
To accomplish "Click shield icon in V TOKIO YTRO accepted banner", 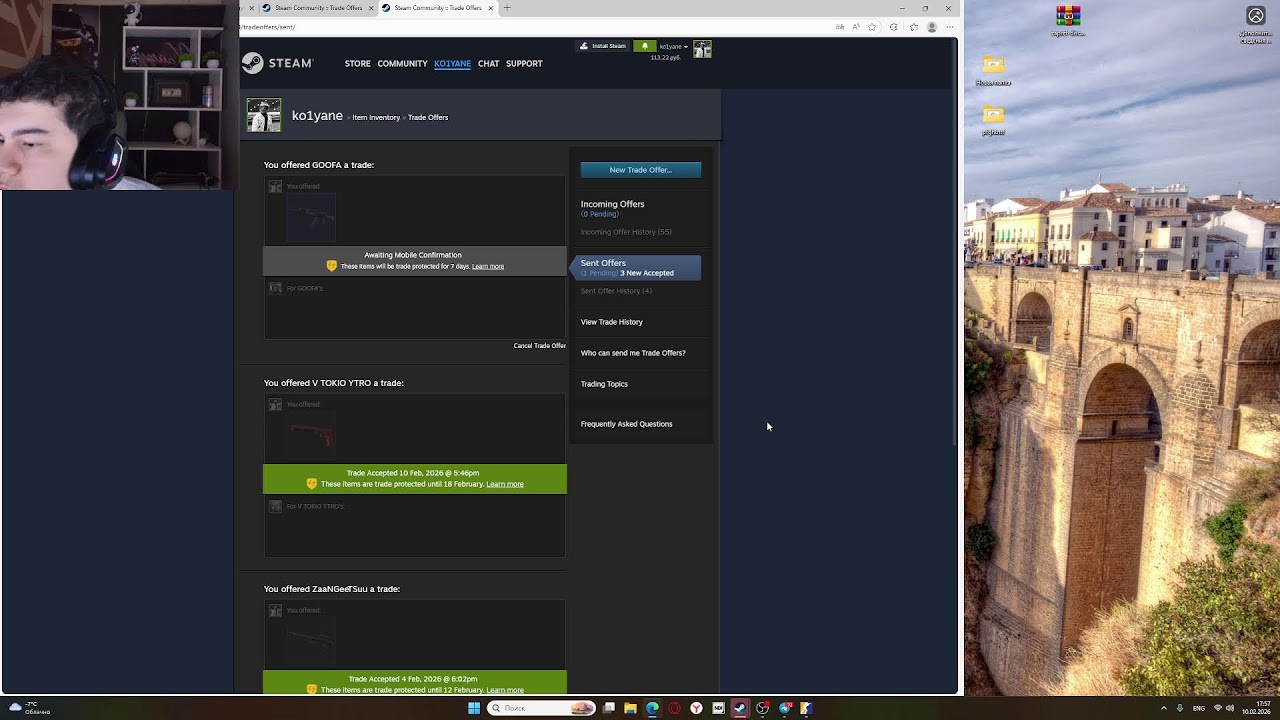I will pos(312,484).
